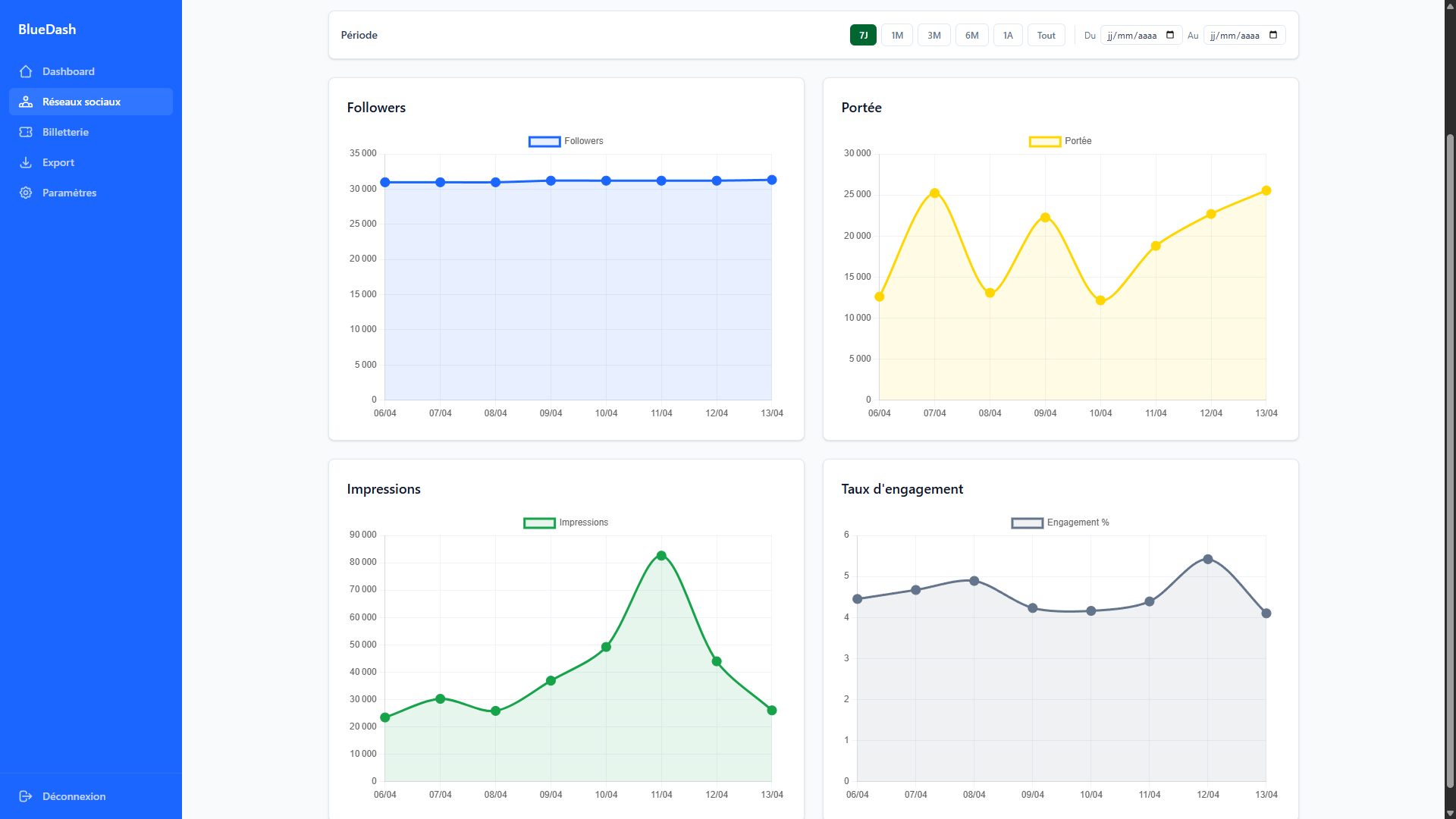Click the Dashboard home icon
This screenshot has width=1456, height=819.
(26, 71)
